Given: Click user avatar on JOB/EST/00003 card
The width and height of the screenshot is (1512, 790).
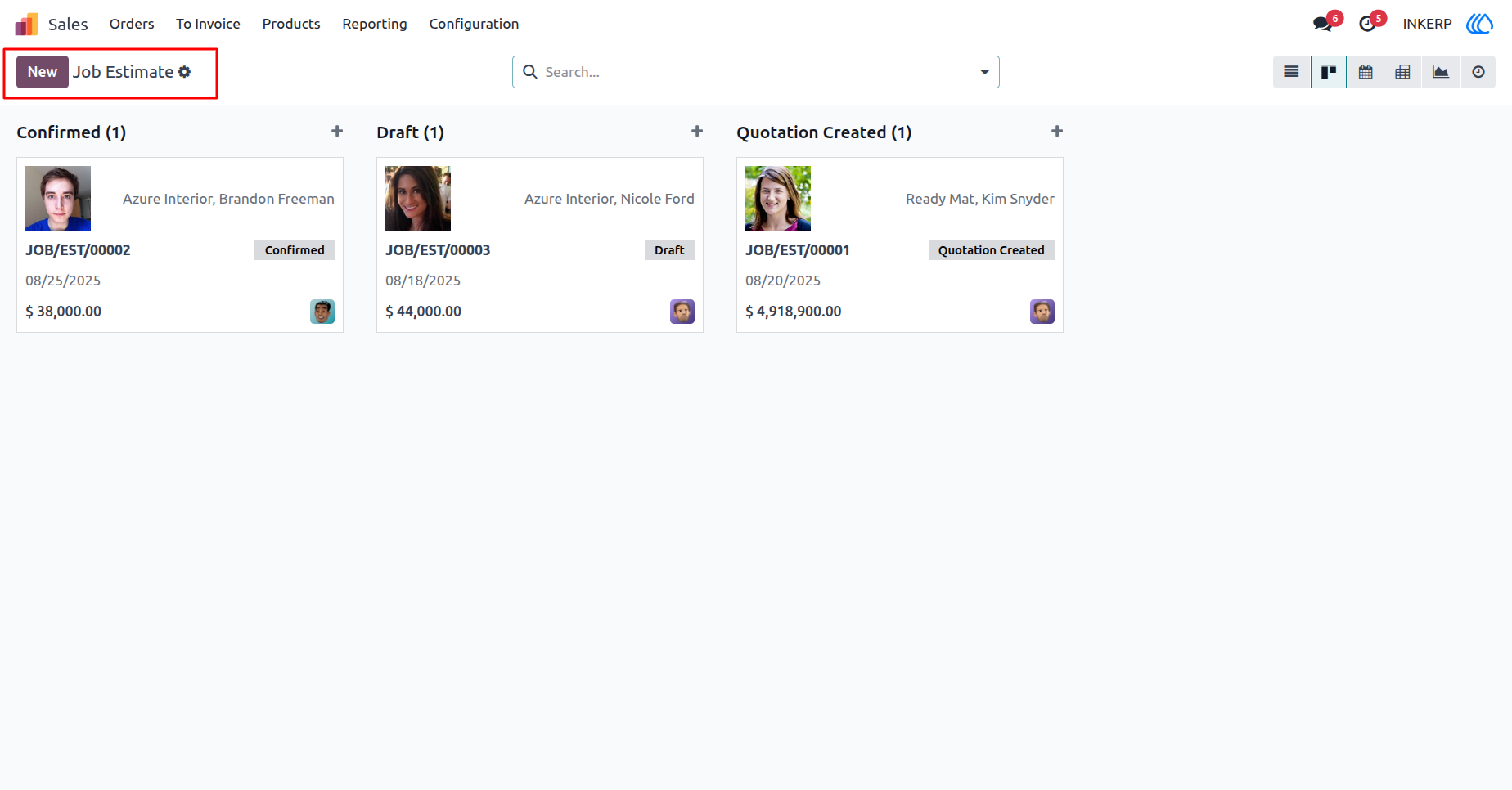Looking at the screenshot, I should coord(682,312).
